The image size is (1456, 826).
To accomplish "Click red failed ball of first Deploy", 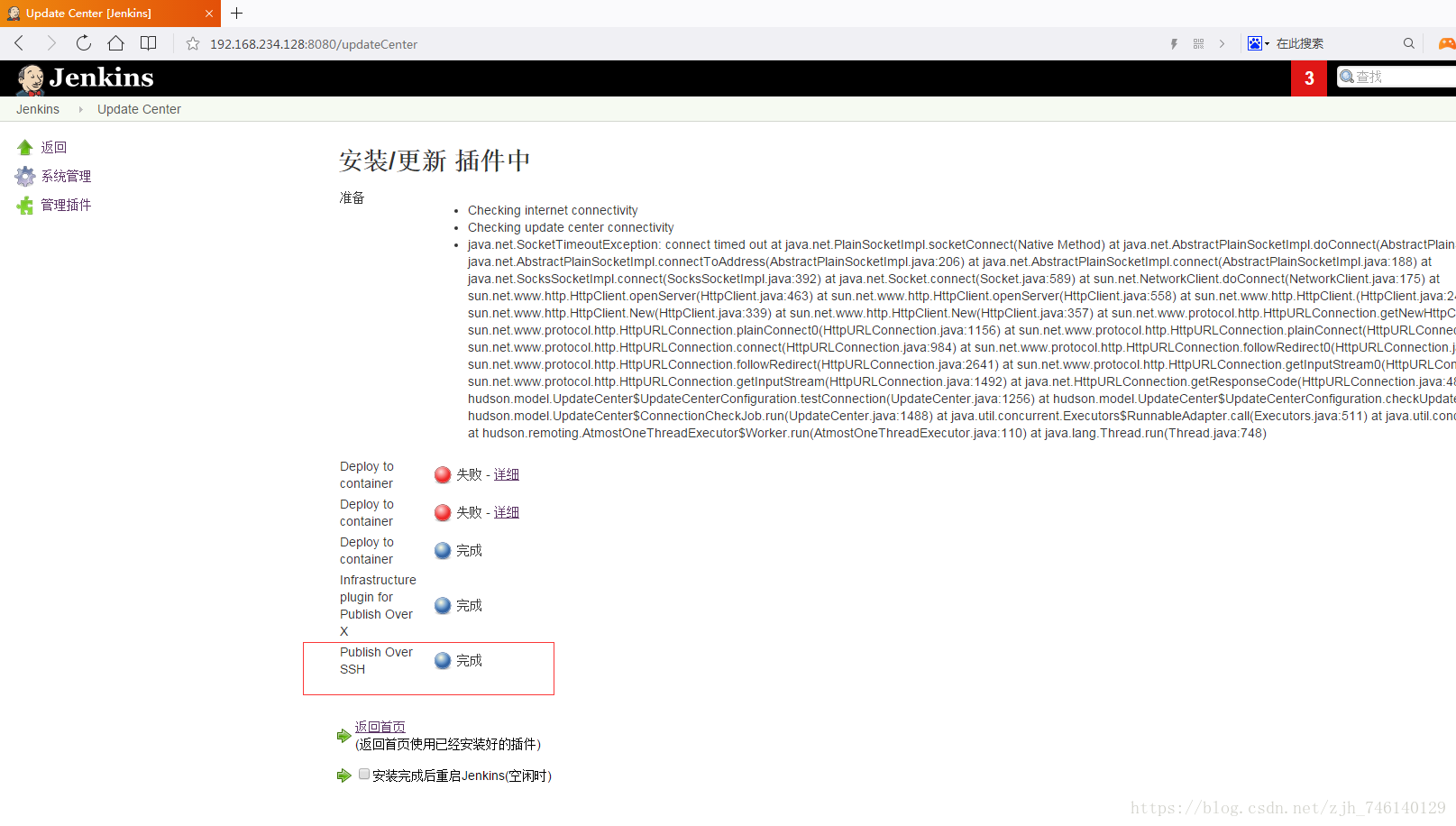I will pyautogui.click(x=443, y=474).
